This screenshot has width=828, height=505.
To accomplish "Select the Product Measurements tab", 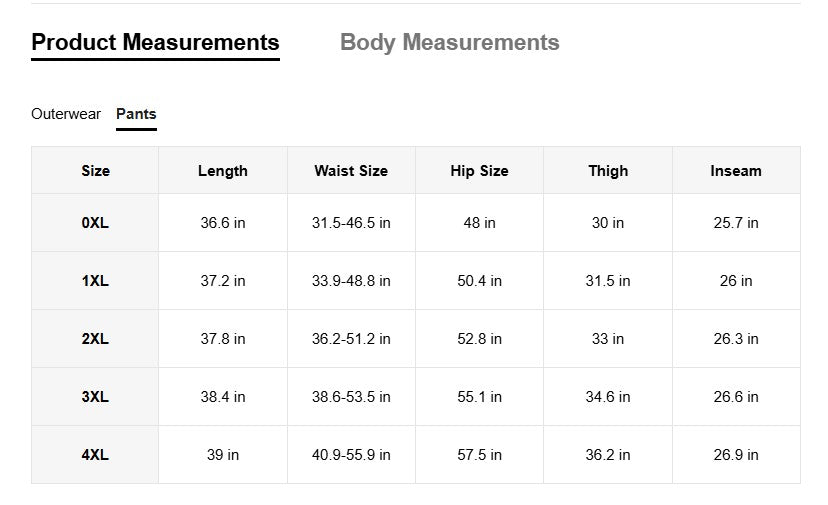I will [x=155, y=43].
